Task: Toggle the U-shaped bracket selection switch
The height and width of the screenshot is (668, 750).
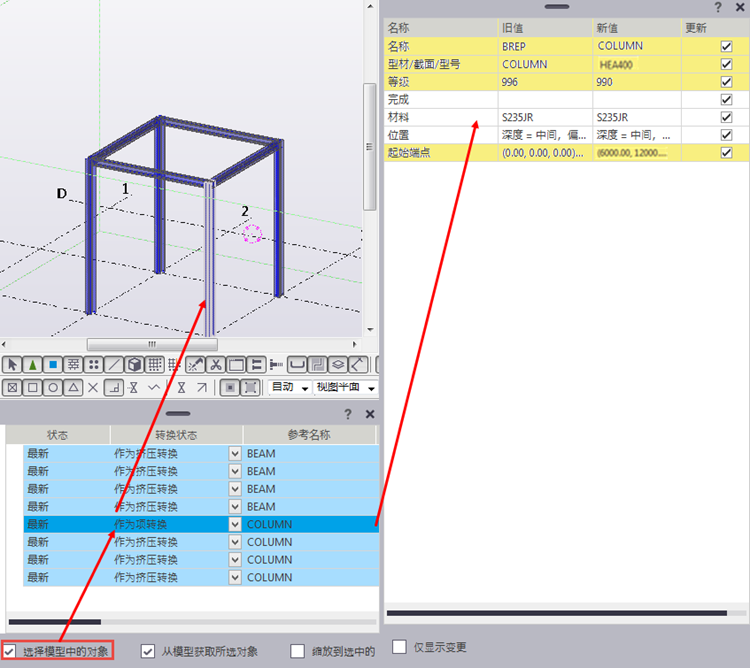Action: [297, 365]
